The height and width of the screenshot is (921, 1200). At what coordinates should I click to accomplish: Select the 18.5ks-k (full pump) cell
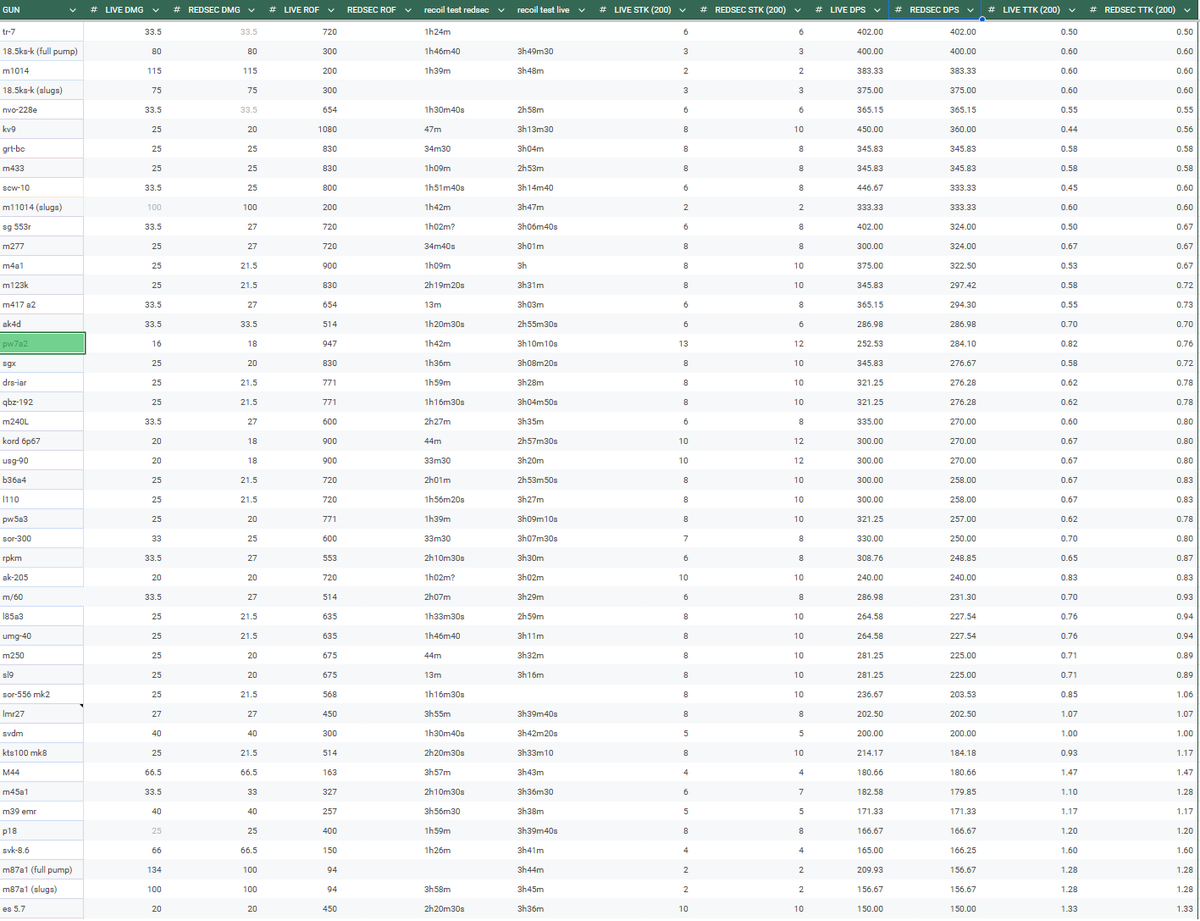click(x=42, y=51)
